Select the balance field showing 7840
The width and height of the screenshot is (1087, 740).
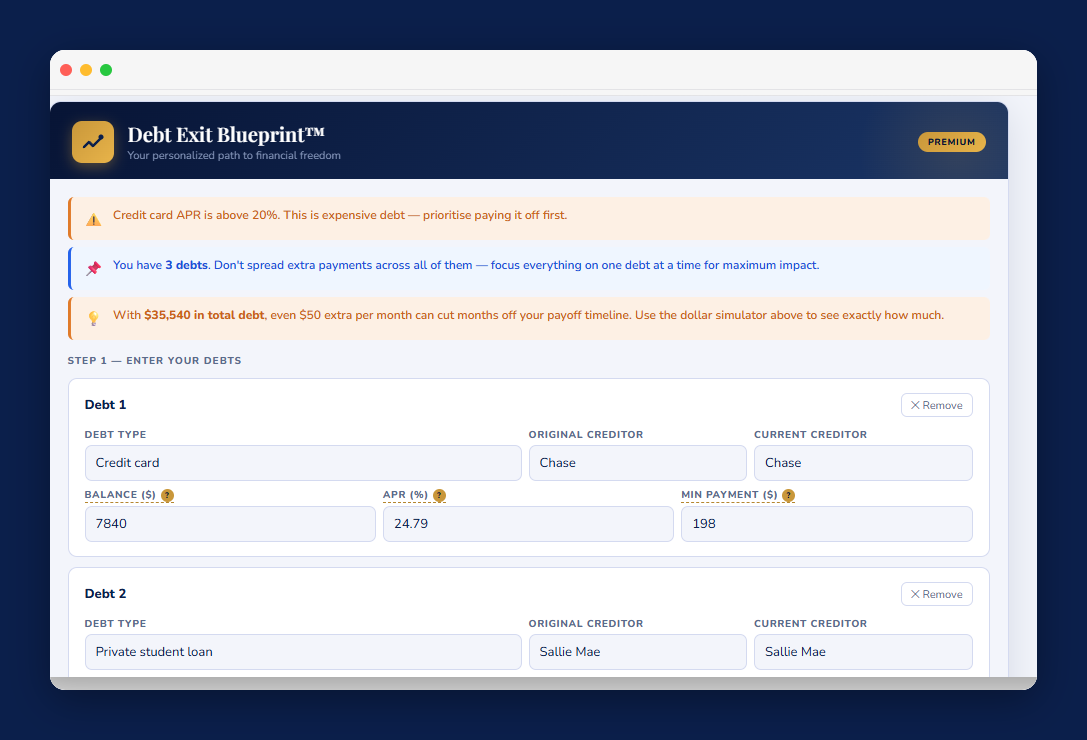pos(230,523)
